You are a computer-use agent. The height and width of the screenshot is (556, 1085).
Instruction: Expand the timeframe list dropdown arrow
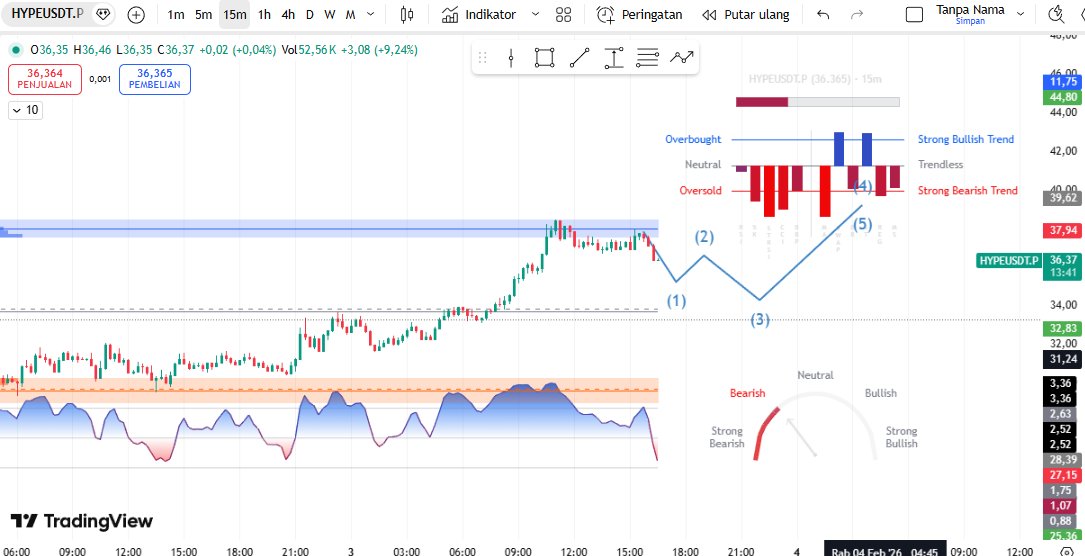click(371, 15)
